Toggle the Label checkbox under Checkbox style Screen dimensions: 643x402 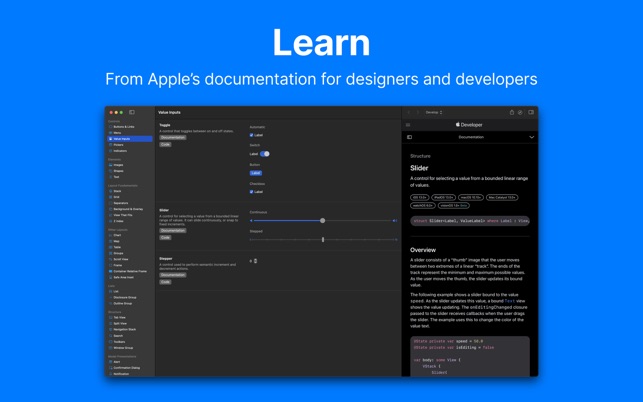[251, 192]
